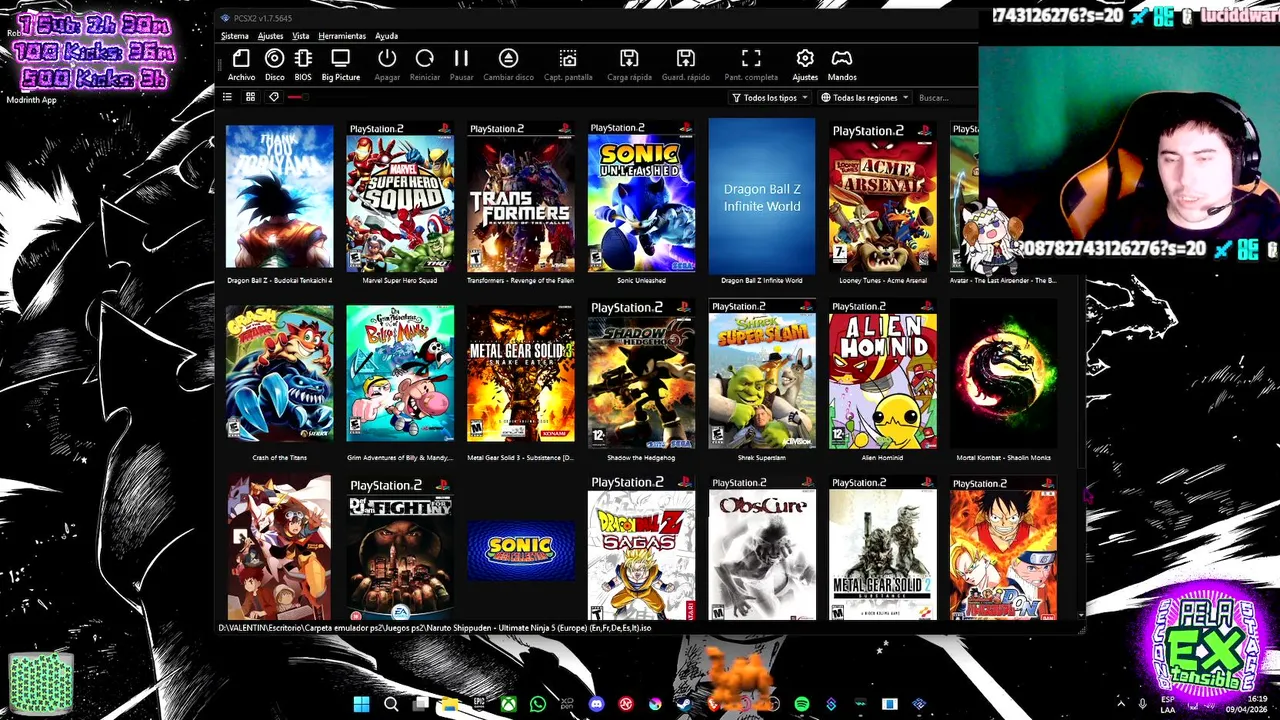Image resolution: width=1280 pixels, height=720 pixels.
Task: Click the Capt. pantalla screenshot icon
Action: (568, 65)
